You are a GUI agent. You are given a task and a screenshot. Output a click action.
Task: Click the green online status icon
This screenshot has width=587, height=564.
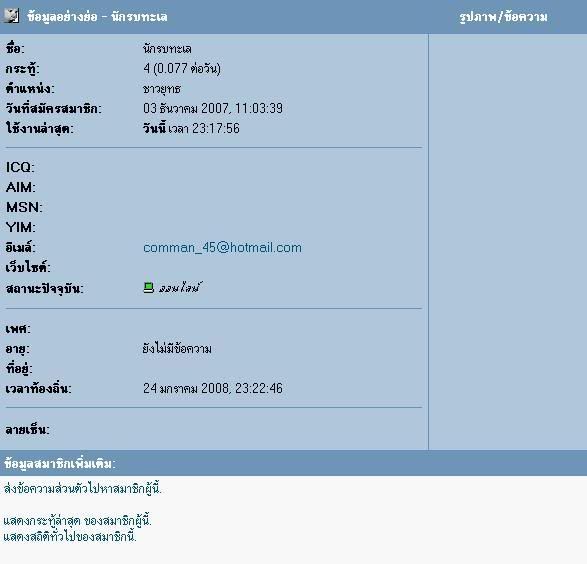click(149, 287)
